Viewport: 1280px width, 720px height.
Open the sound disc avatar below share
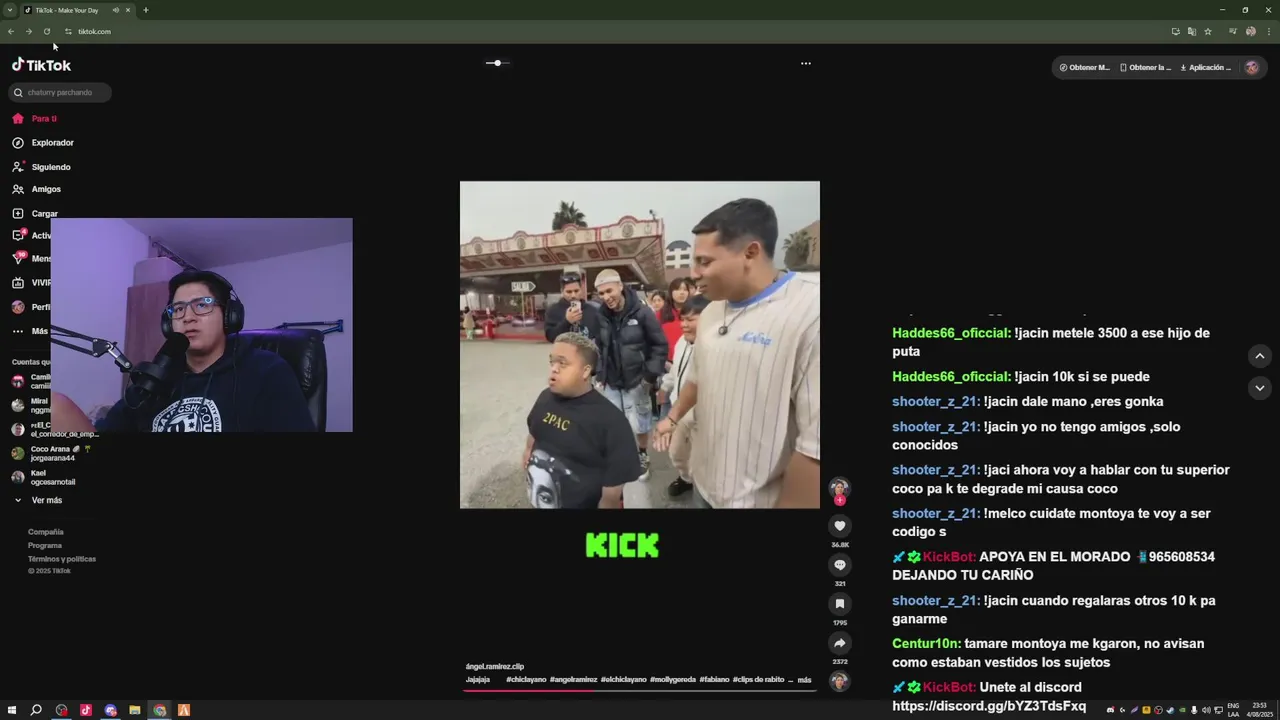[x=840, y=681]
